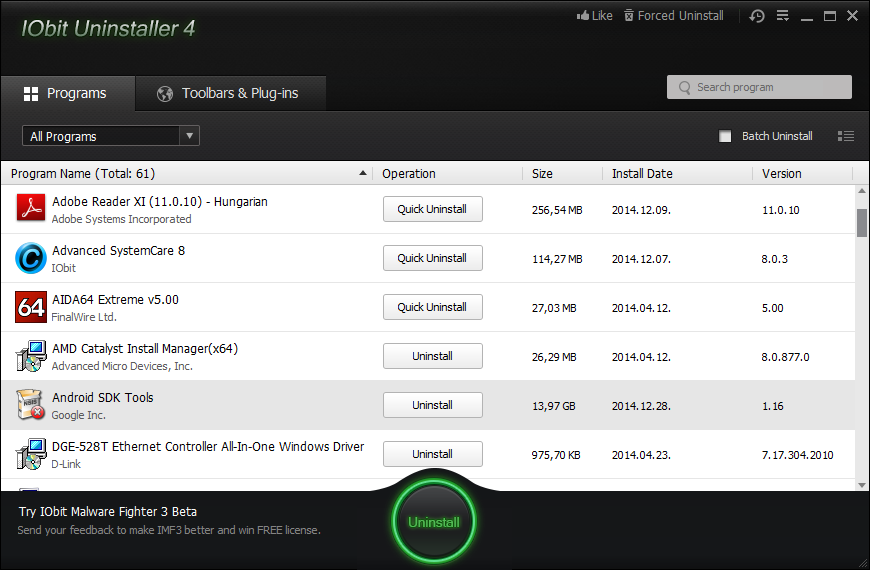Switch to the Programs tab

(68, 93)
